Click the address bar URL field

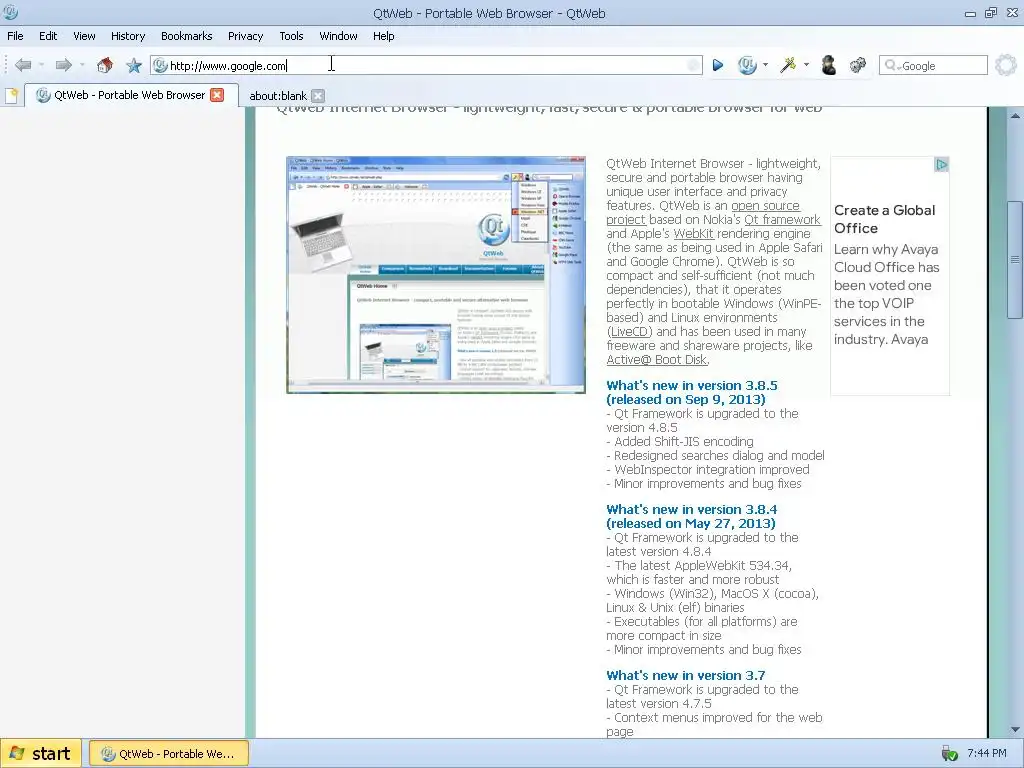pyautogui.click(x=426, y=65)
